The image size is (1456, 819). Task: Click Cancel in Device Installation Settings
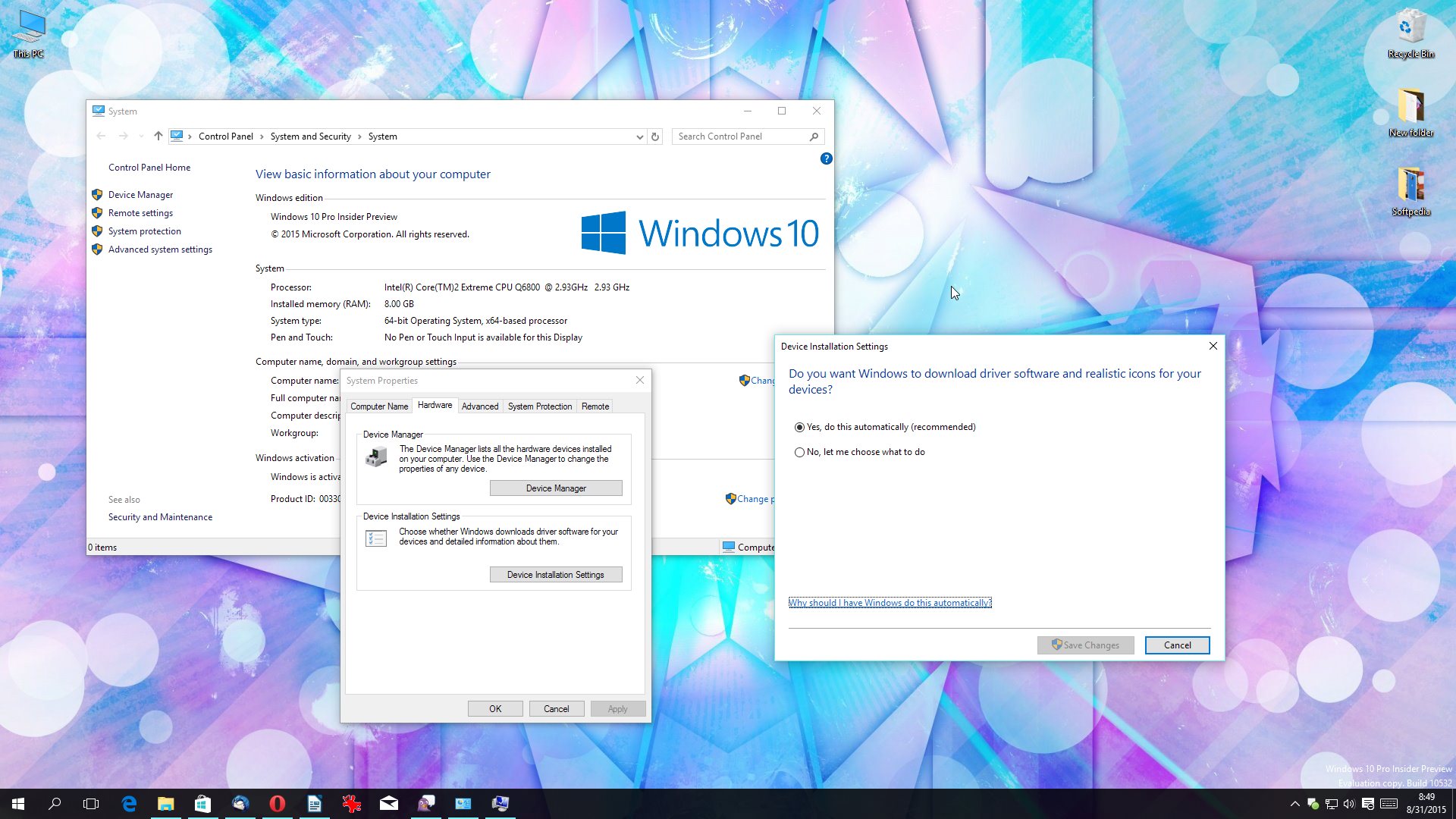[1177, 645]
